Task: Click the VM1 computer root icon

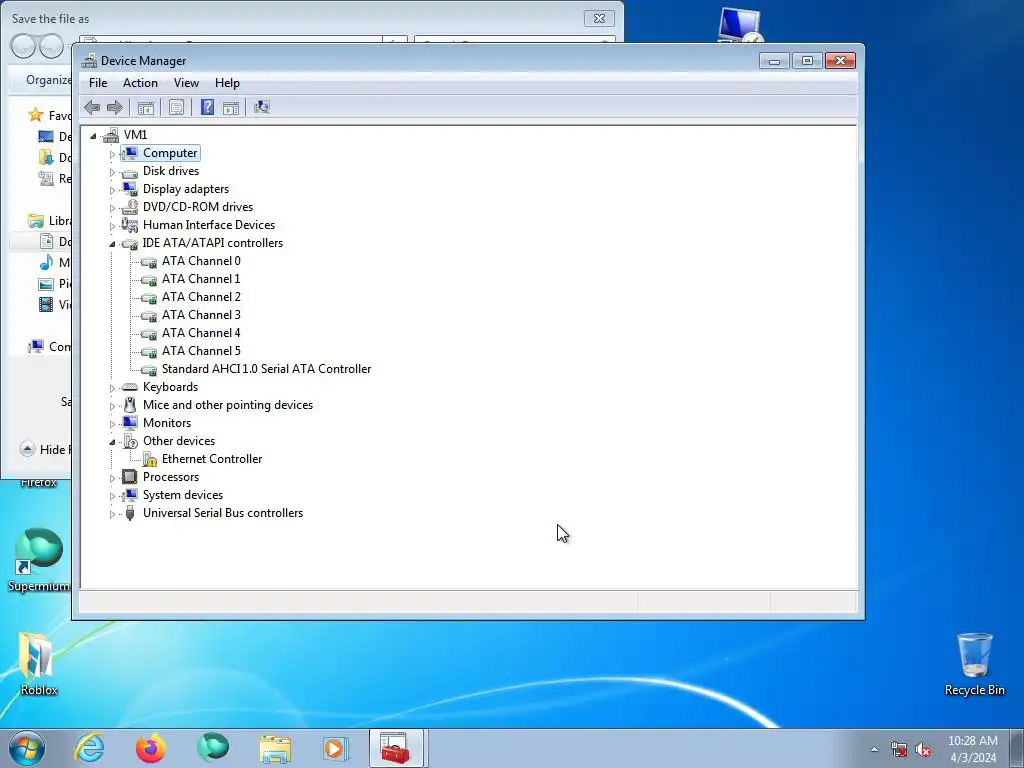Action: (x=111, y=135)
